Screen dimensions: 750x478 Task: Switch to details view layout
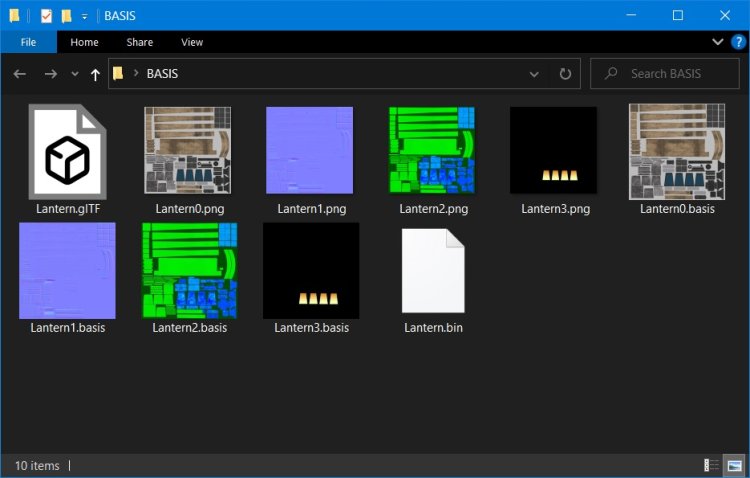click(x=712, y=465)
